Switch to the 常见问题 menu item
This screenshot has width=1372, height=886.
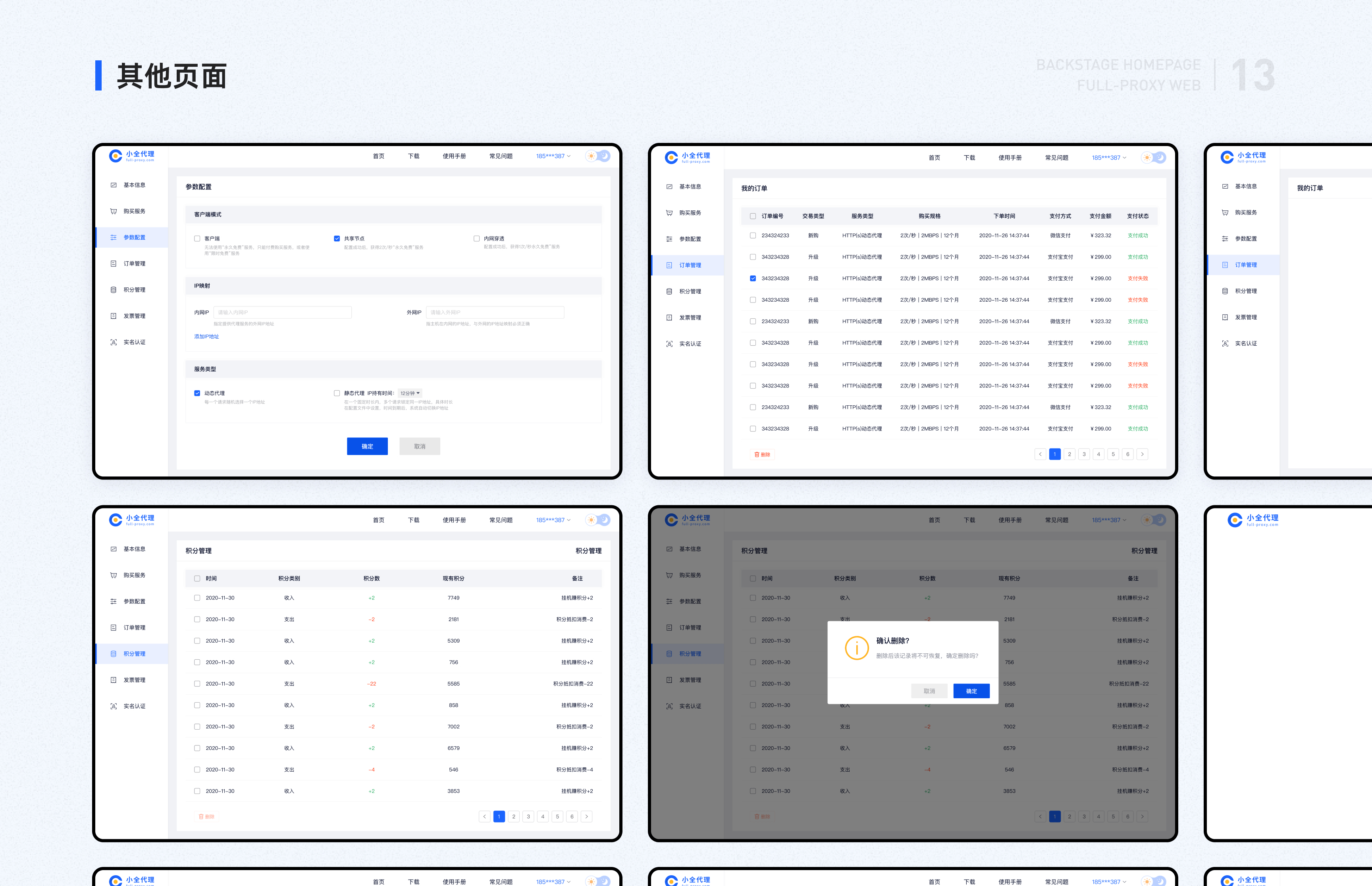[x=501, y=156]
